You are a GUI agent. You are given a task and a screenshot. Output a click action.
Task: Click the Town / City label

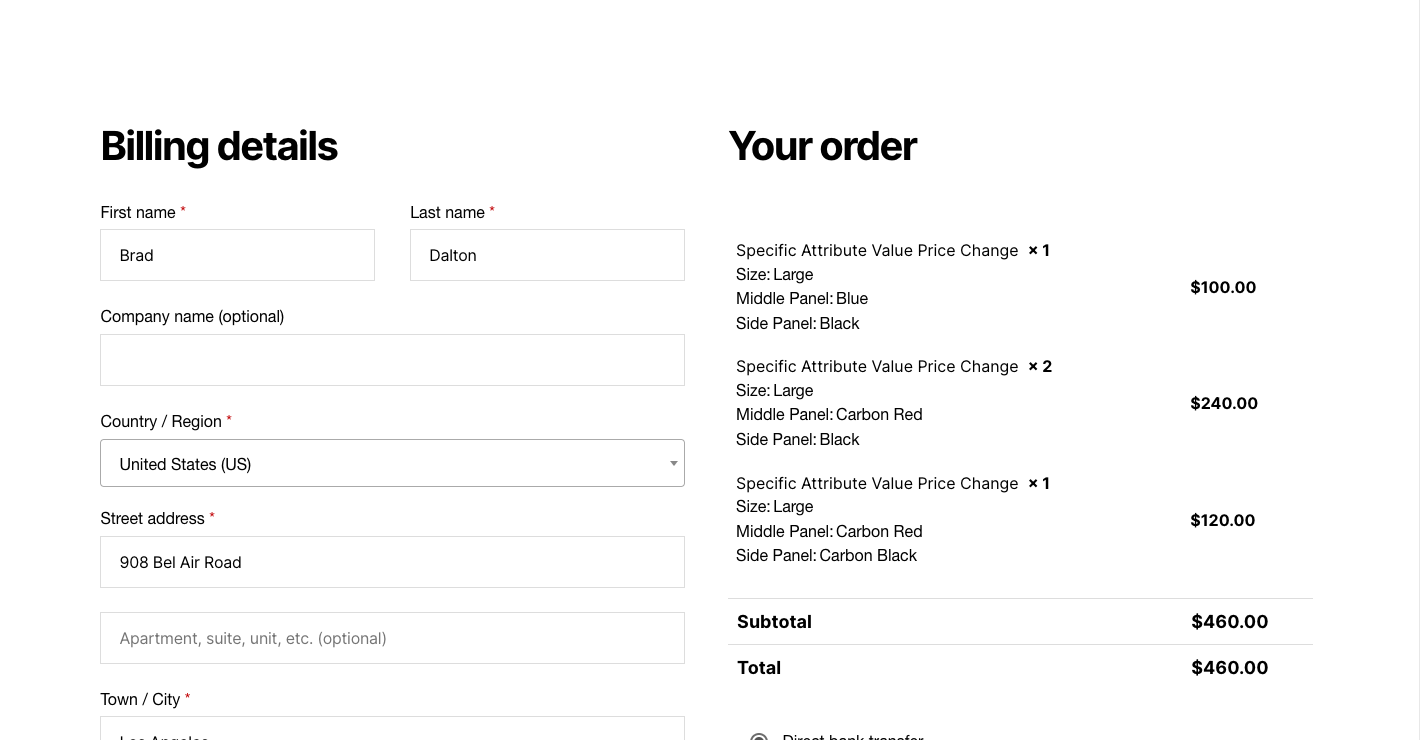pyautogui.click(x=140, y=699)
